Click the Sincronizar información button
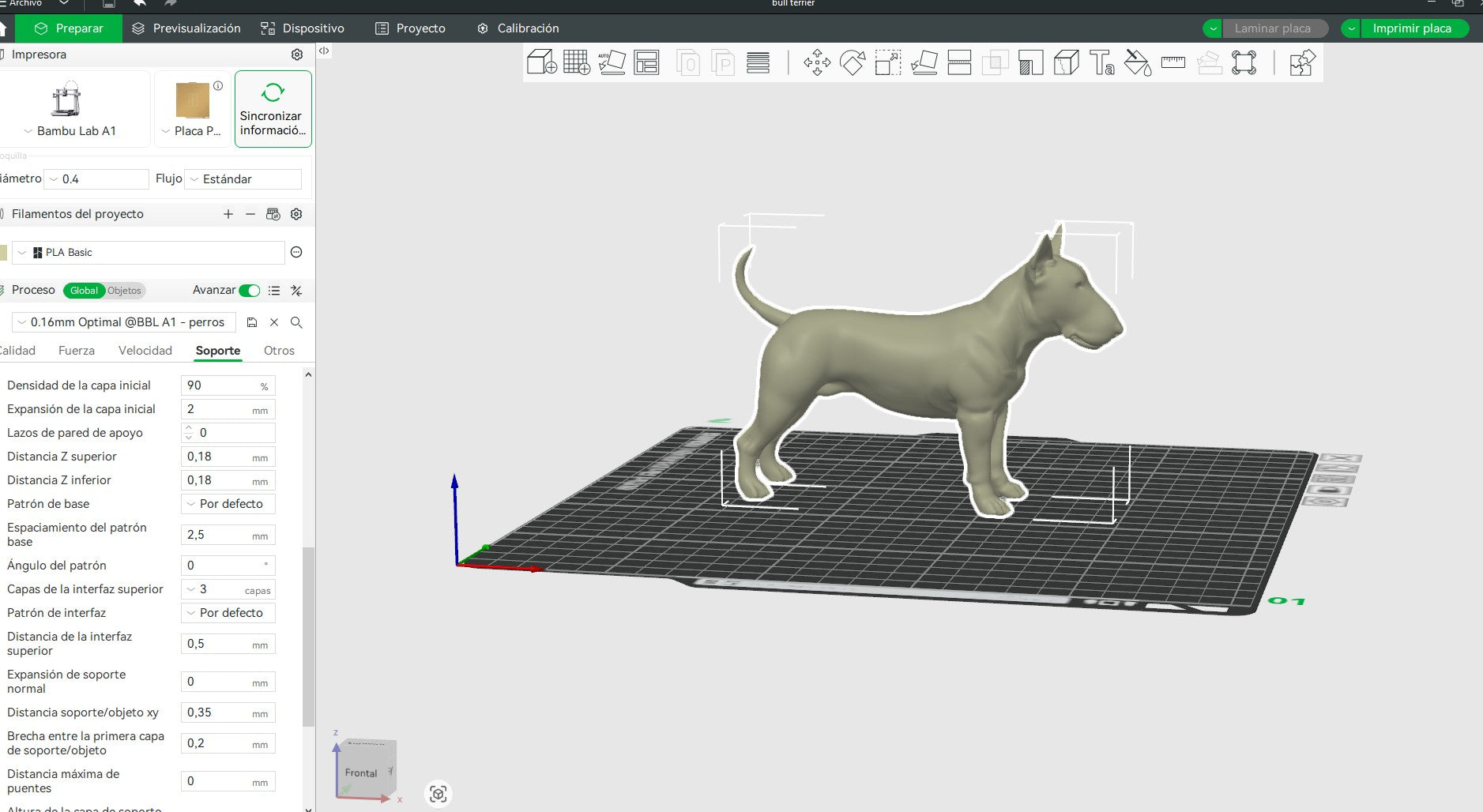The height and width of the screenshot is (812, 1483). pos(273,109)
